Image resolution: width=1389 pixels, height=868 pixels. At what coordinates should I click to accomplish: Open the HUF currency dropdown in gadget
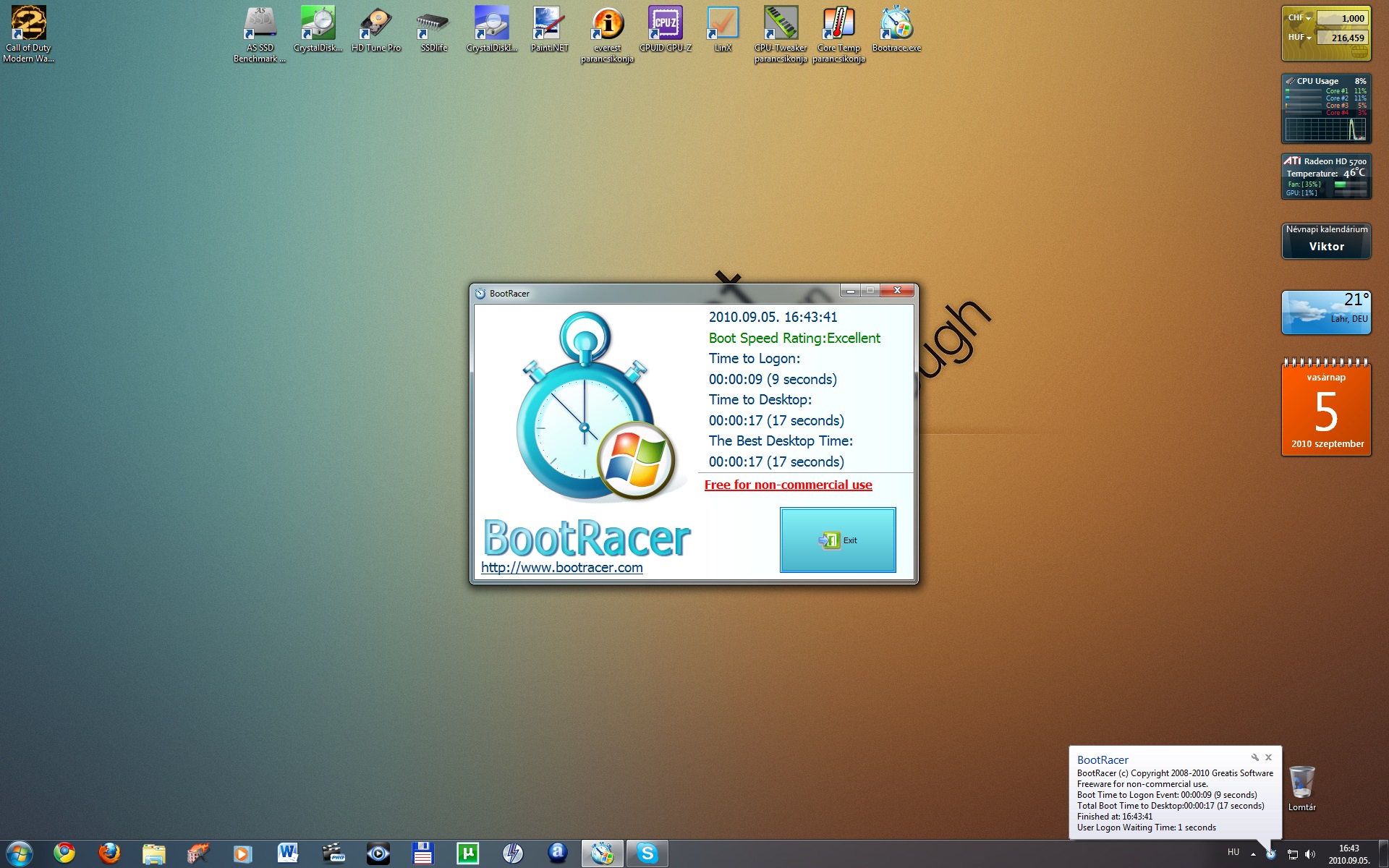1300,38
